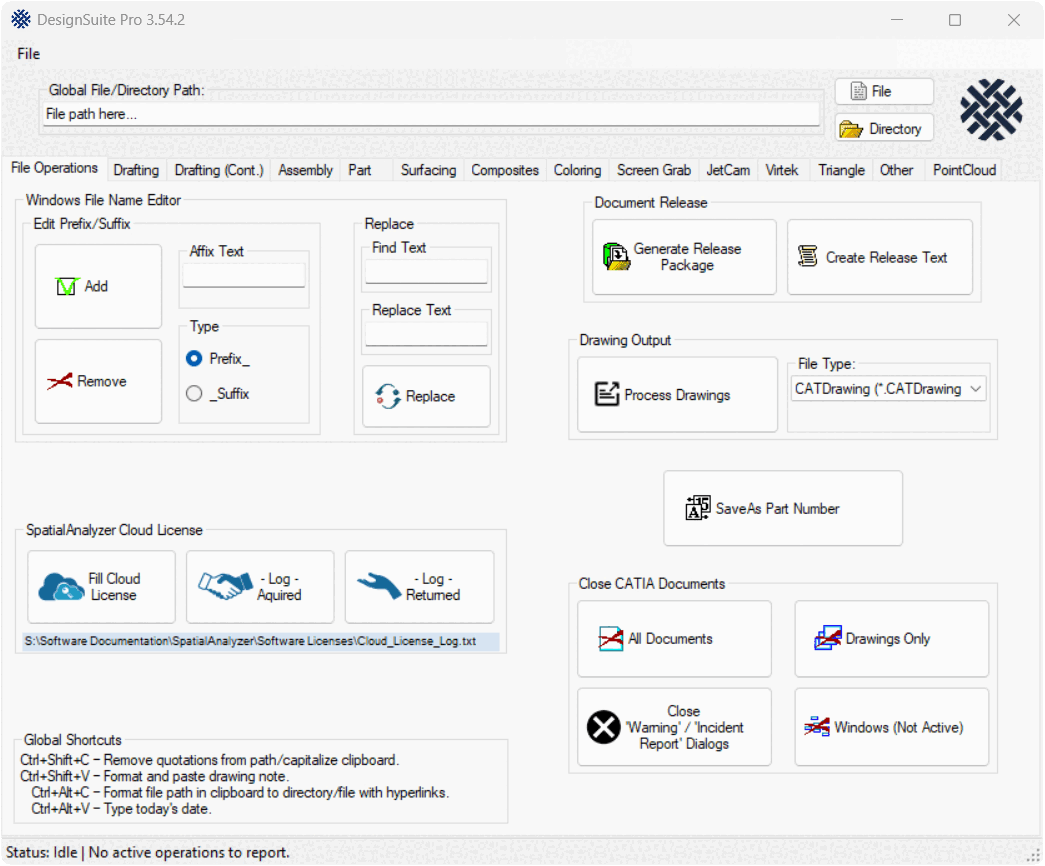The width and height of the screenshot is (1045, 866).
Task: Maximize the DesignSuite Pro window
Action: [x=955, y=20]
